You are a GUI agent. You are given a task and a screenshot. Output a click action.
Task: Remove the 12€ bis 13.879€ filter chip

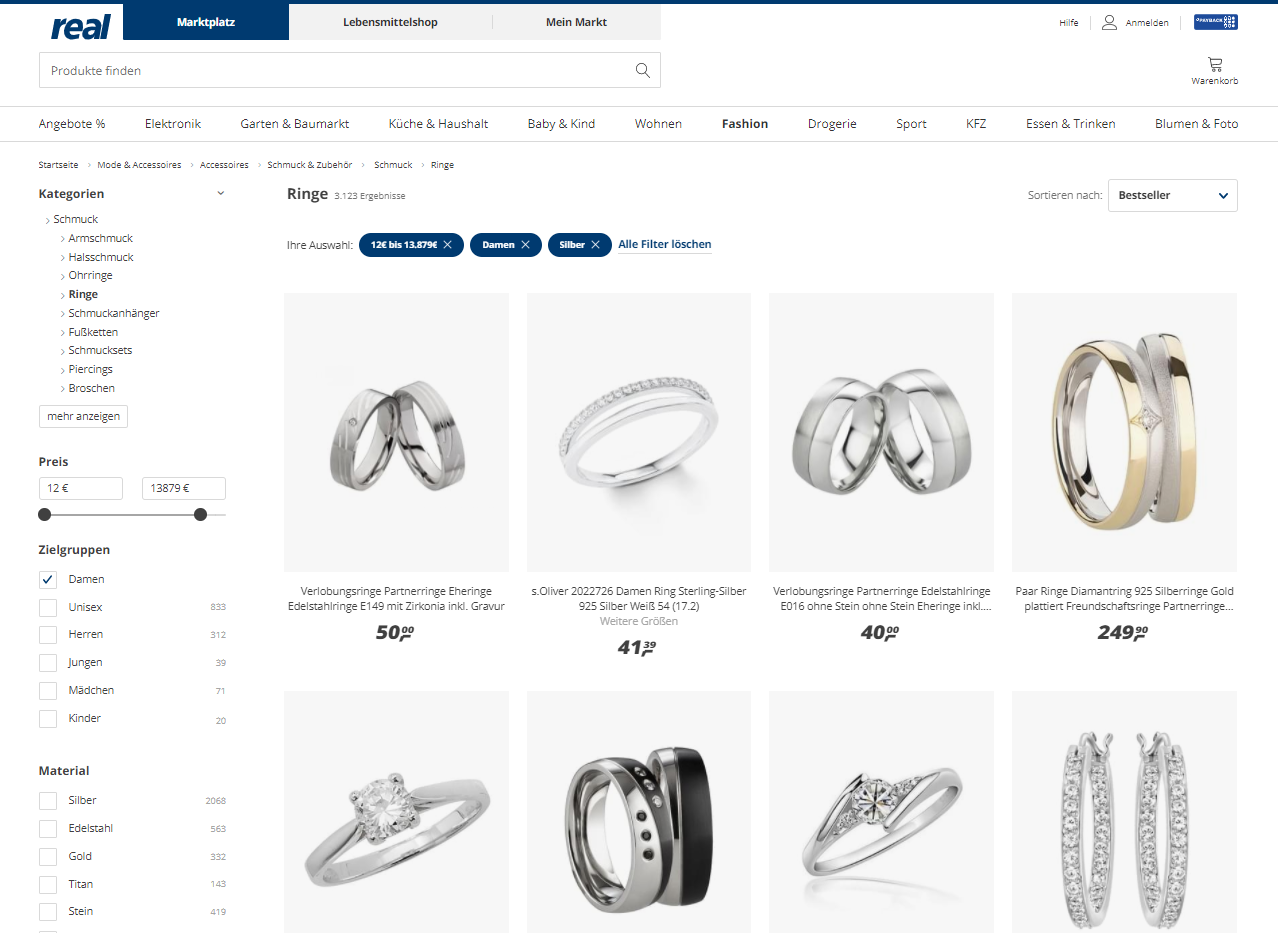point(447,244)
